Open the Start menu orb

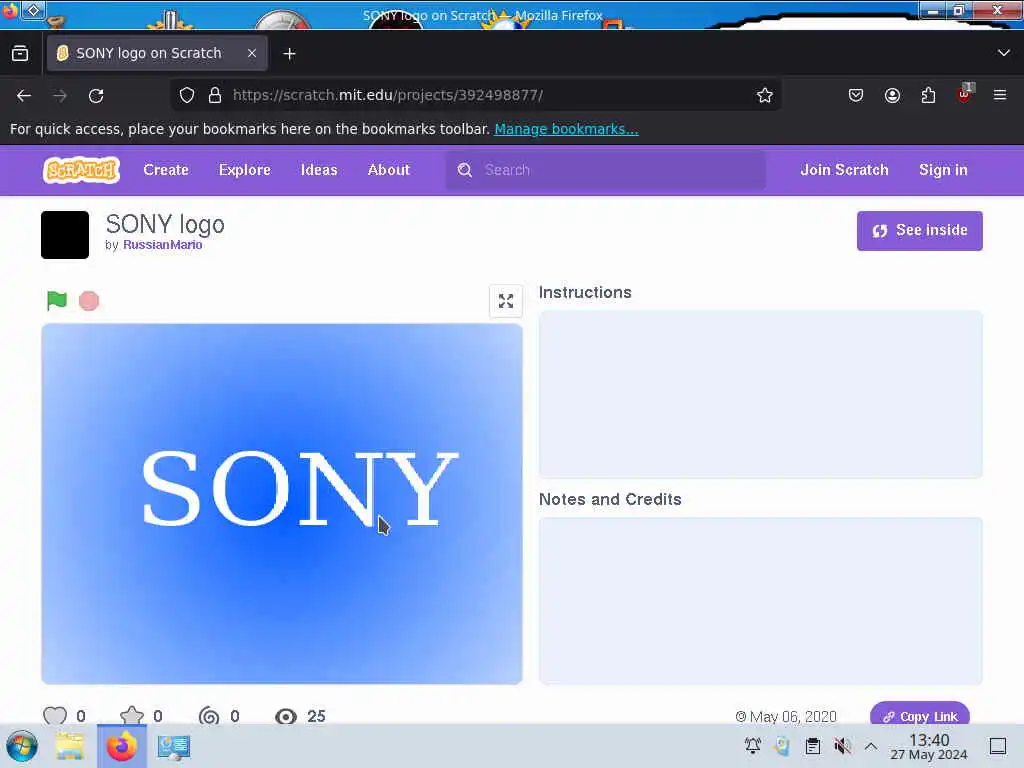22,746
